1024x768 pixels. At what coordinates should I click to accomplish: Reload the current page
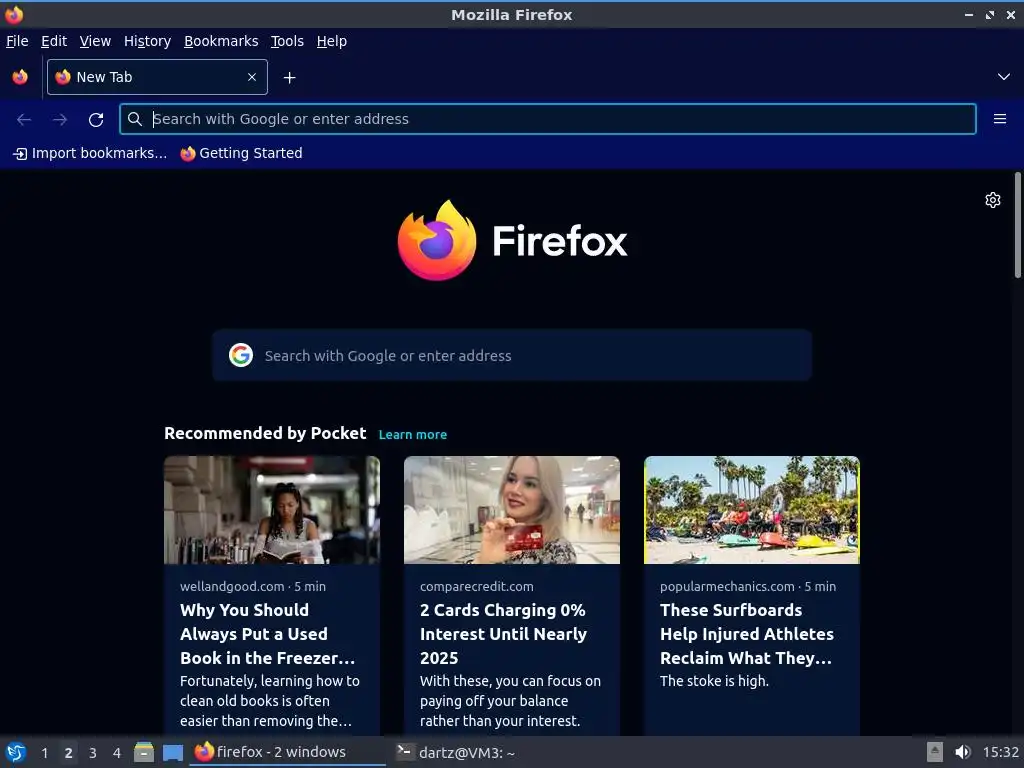pyautogui.click(x=96, y=119)
